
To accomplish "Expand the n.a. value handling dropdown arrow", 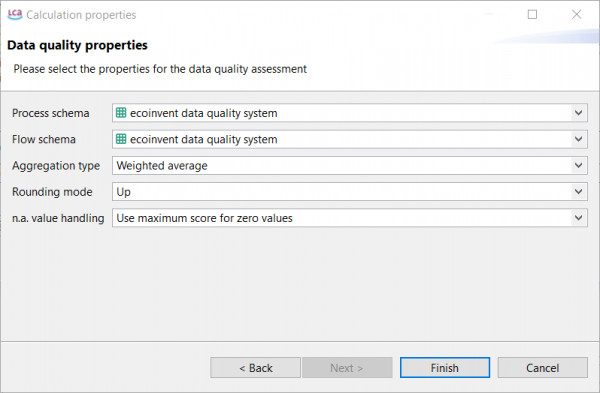I will pyautogui.click(x=578, y=218).
